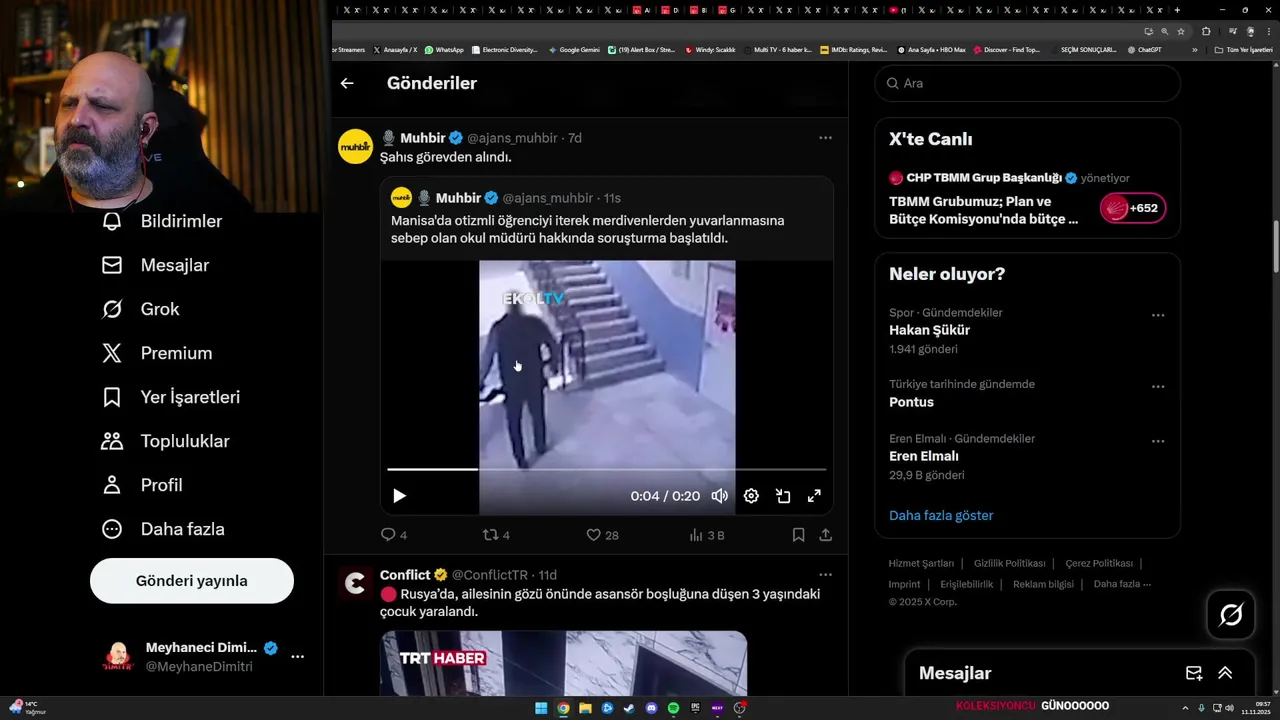
Task: Open options for Pontus trend
Action: coord(1158,387)
